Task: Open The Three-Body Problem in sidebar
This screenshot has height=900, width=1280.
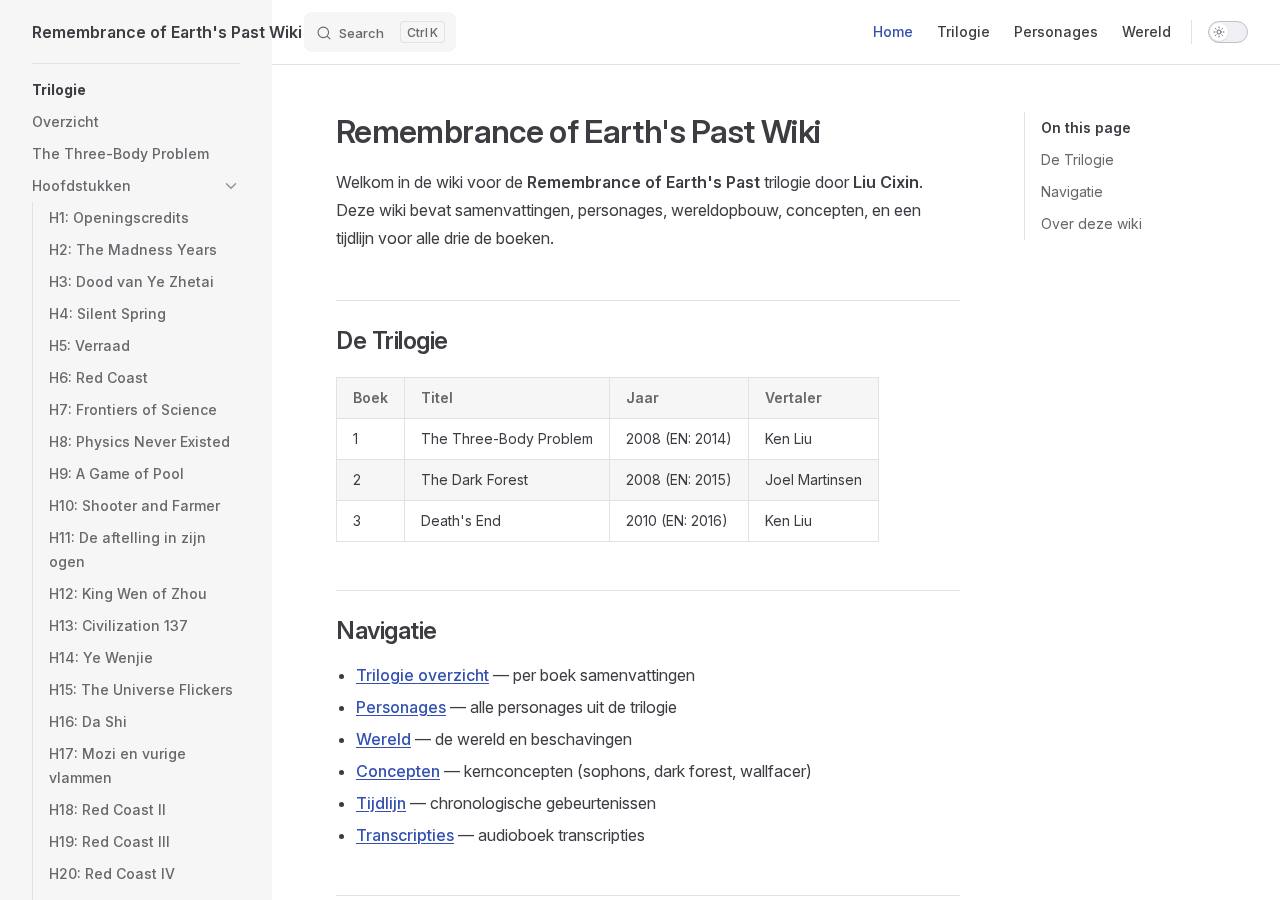Action: coord(120,154)
